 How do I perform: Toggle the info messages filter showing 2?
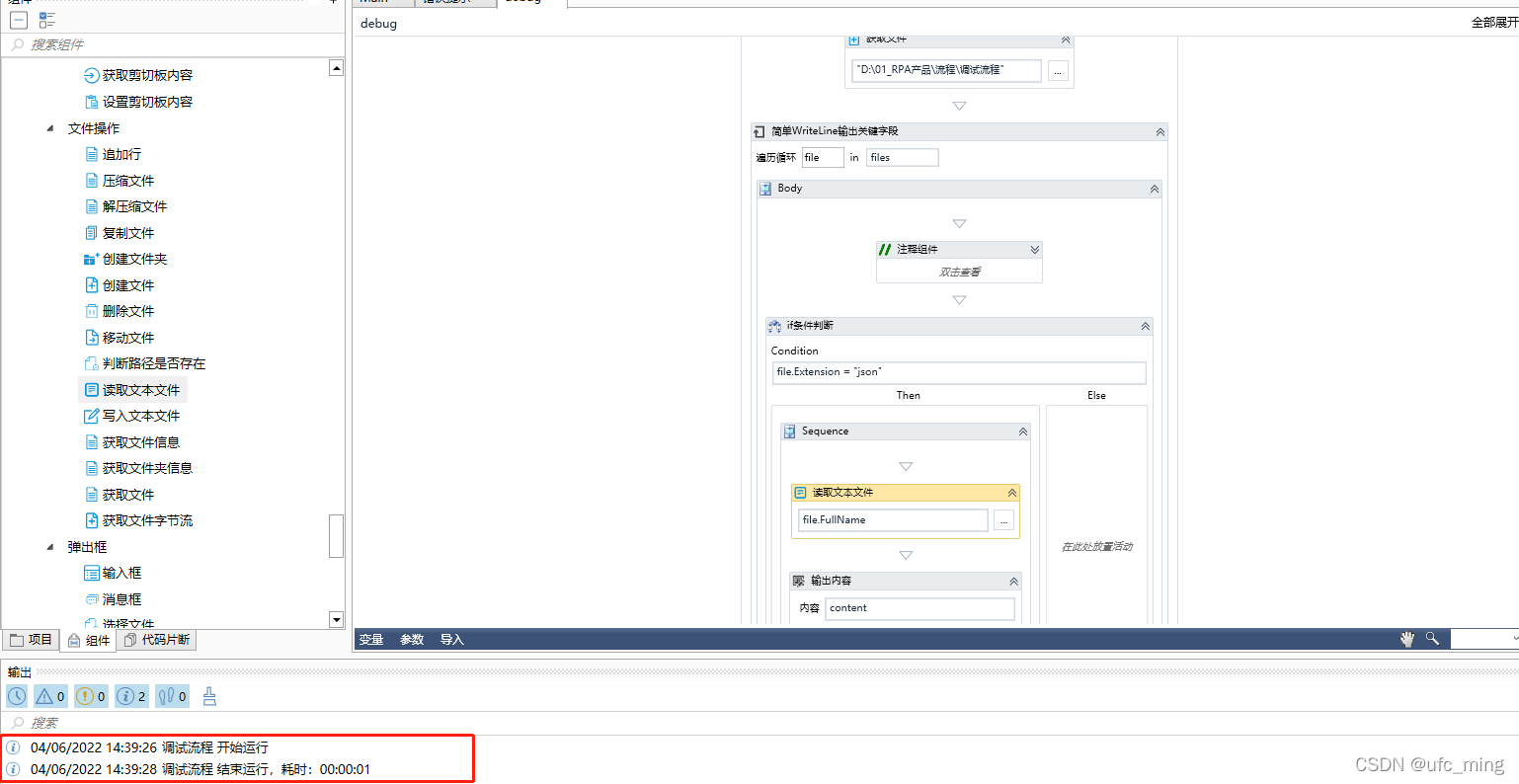[x=131, y=696]
